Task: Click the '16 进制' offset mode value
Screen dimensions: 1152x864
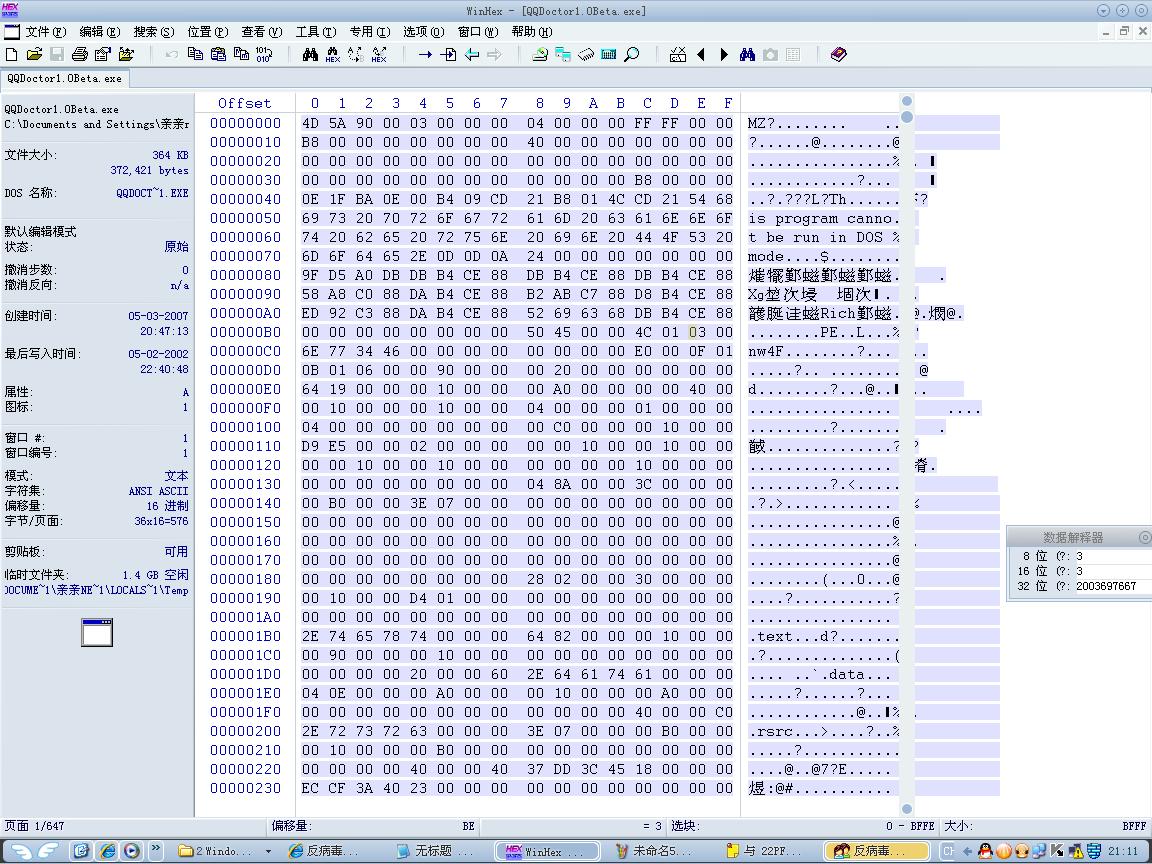Action: (167, 505)
